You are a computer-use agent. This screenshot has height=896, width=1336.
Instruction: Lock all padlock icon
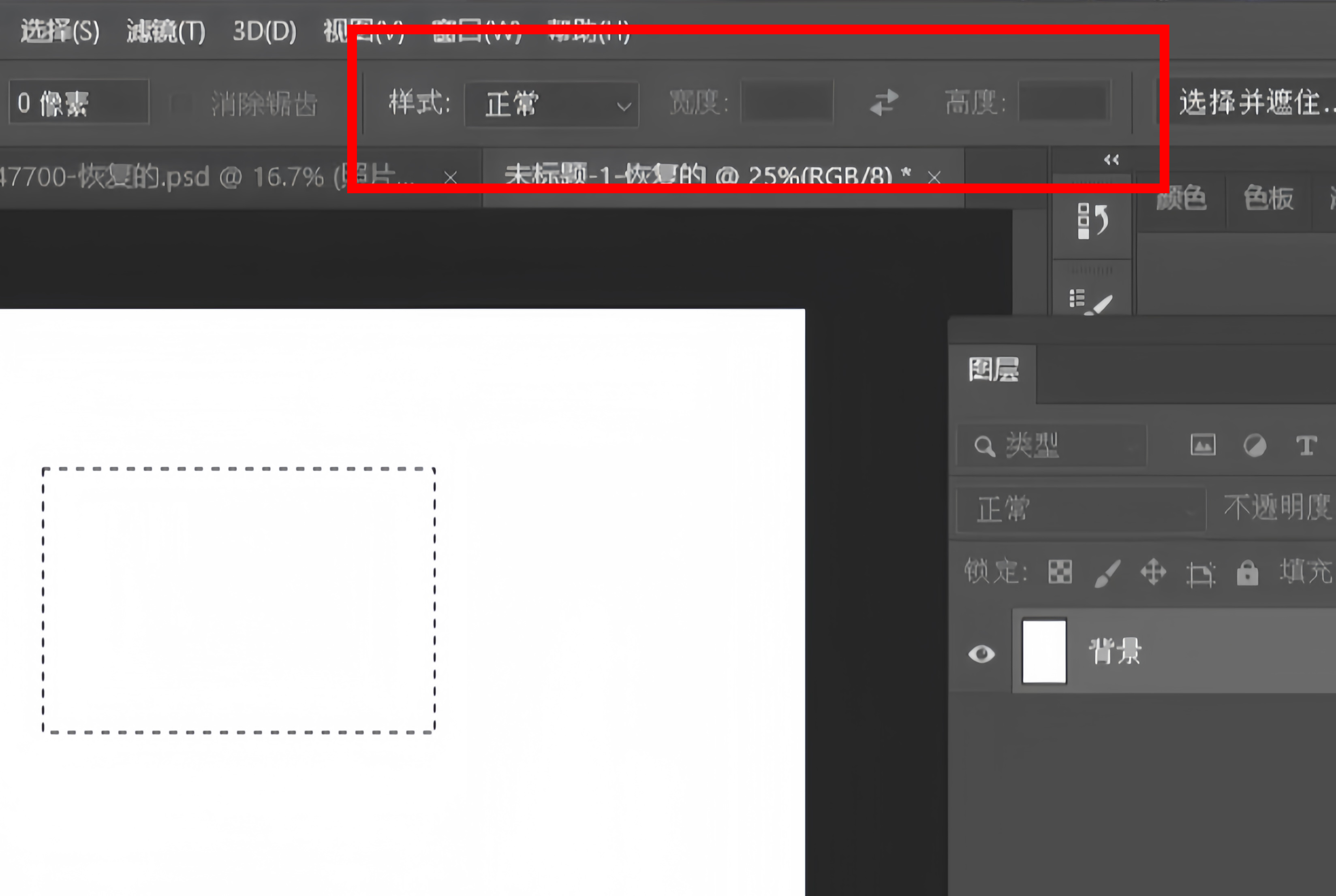pyautogui.click(x=1247, y=573)
